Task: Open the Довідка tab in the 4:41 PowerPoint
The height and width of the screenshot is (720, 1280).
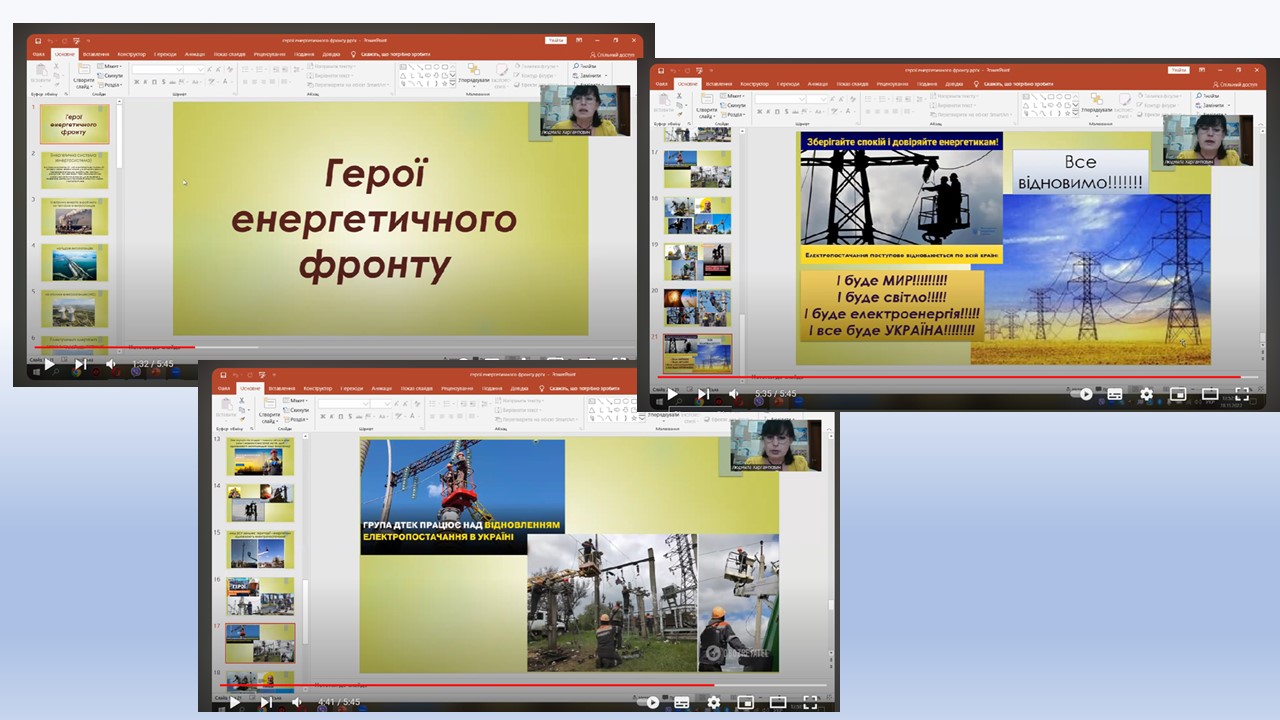Action: [519, 388]
